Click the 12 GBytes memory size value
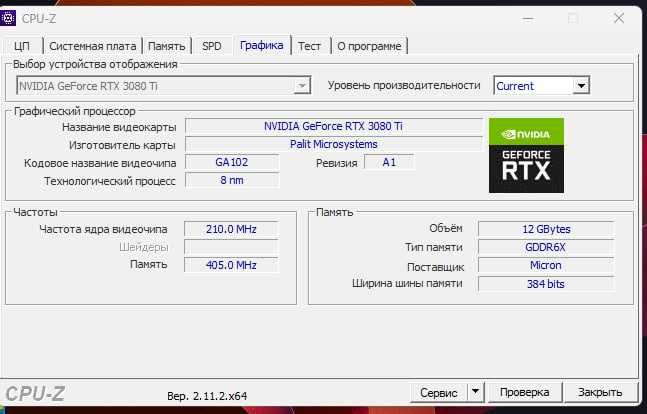The width and height of the screenshot is (647, 414). pos(546,229)
